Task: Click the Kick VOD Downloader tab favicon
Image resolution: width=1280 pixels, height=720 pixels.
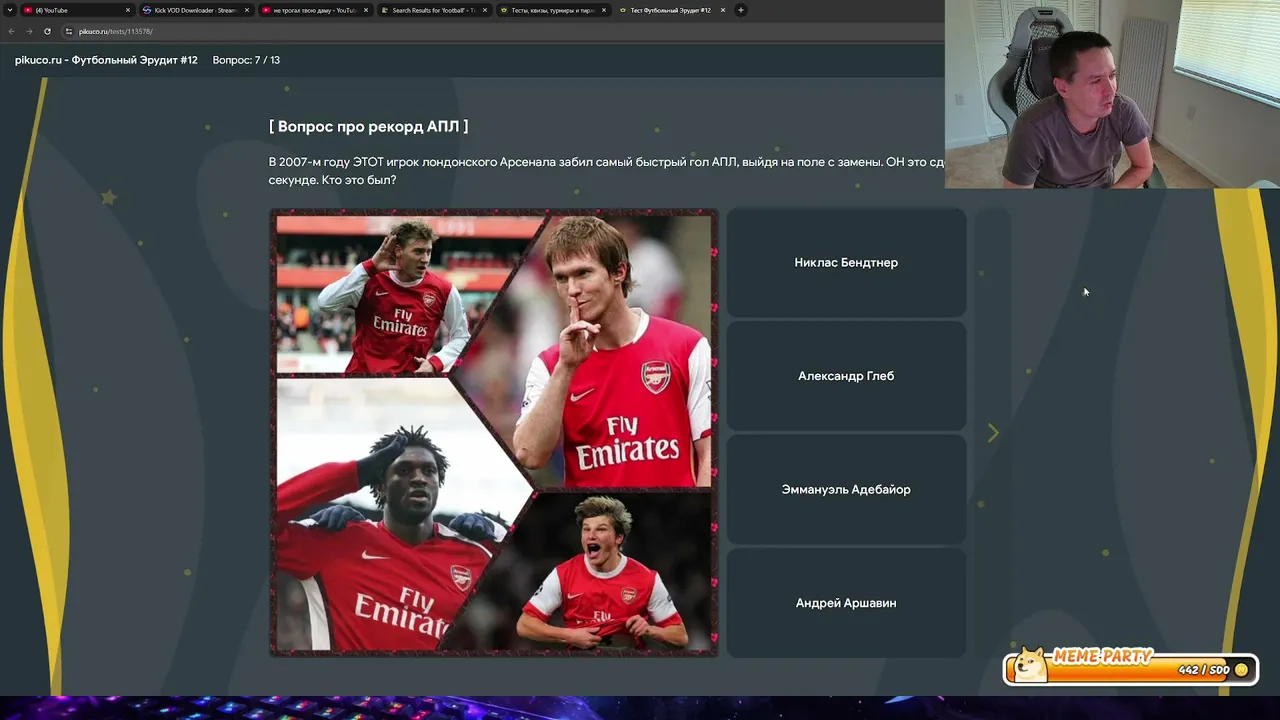Action: [x=147, y=10]
